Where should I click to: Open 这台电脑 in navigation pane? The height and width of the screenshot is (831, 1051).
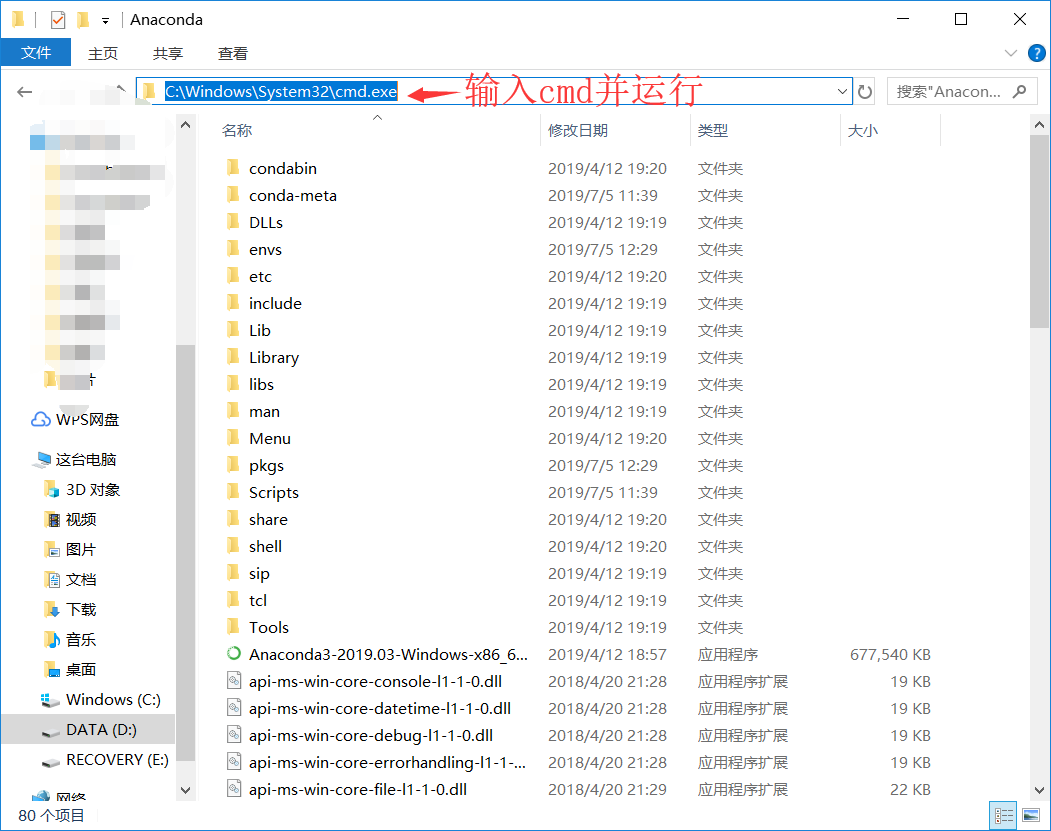(86, 460)
